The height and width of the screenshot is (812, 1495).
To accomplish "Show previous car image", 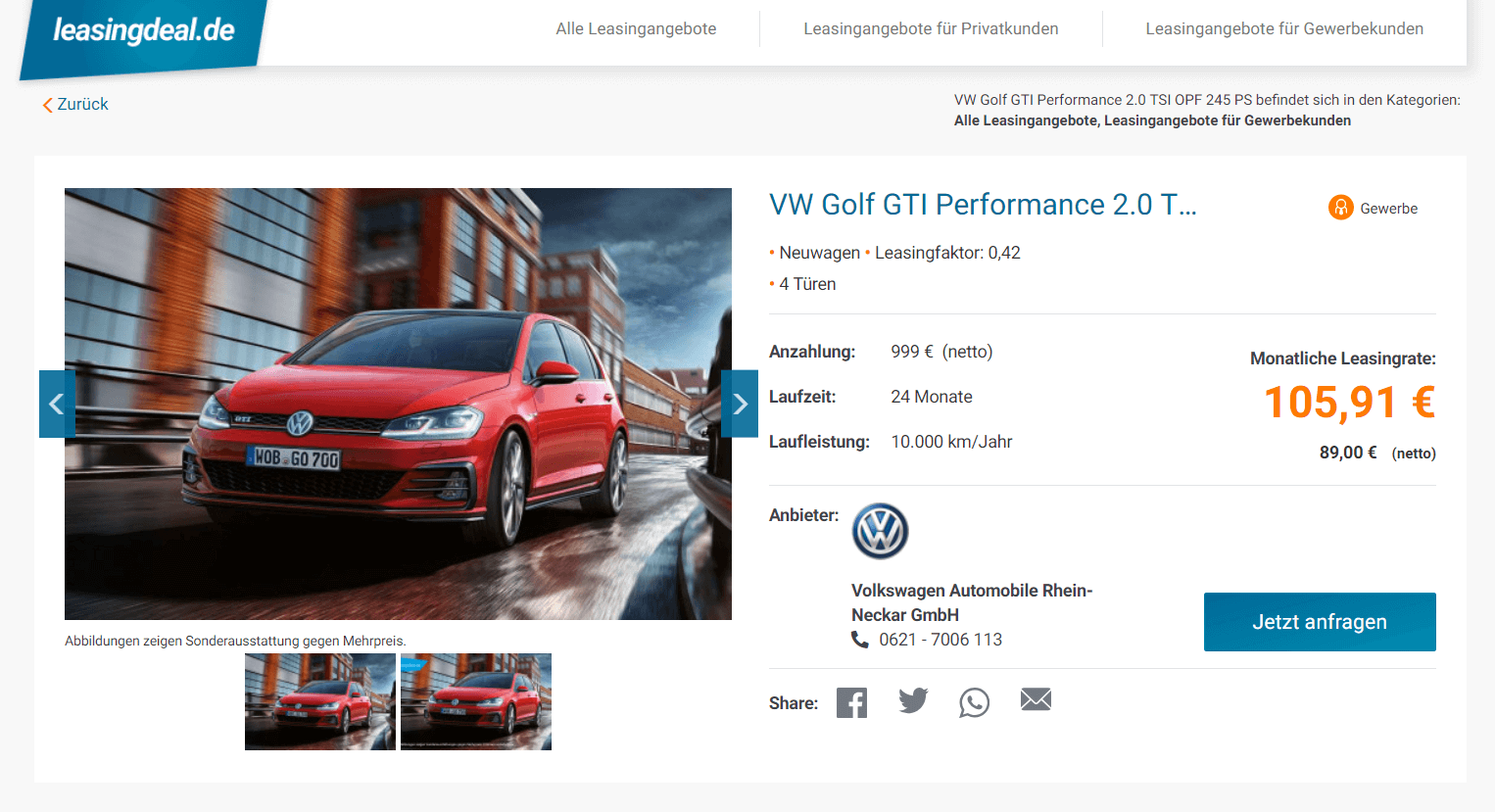I will pos(57,404).
